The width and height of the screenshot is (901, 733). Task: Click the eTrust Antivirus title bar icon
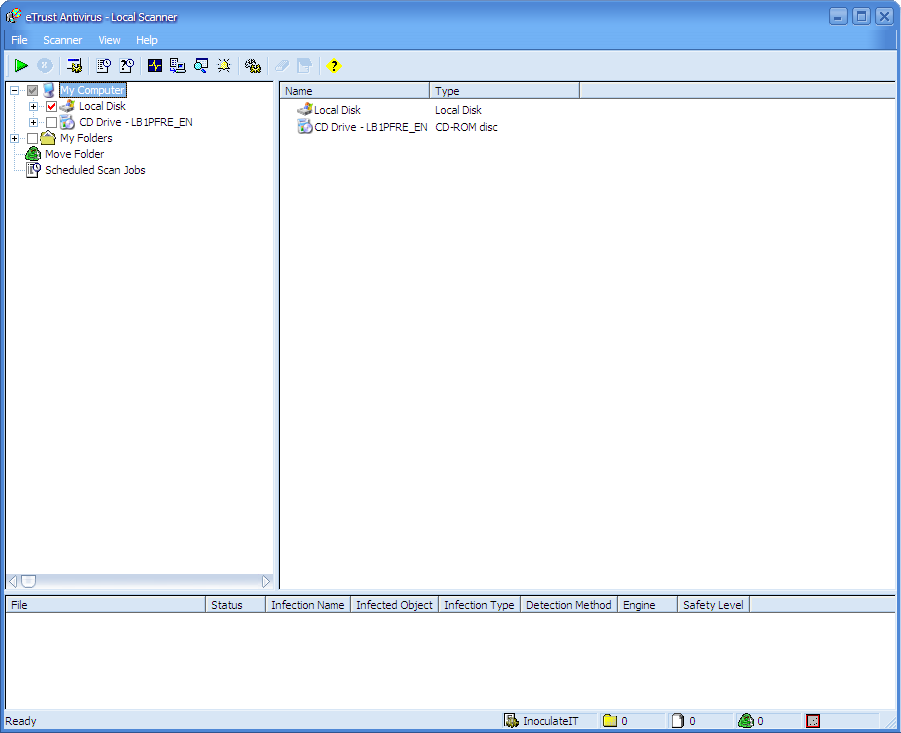13,17
